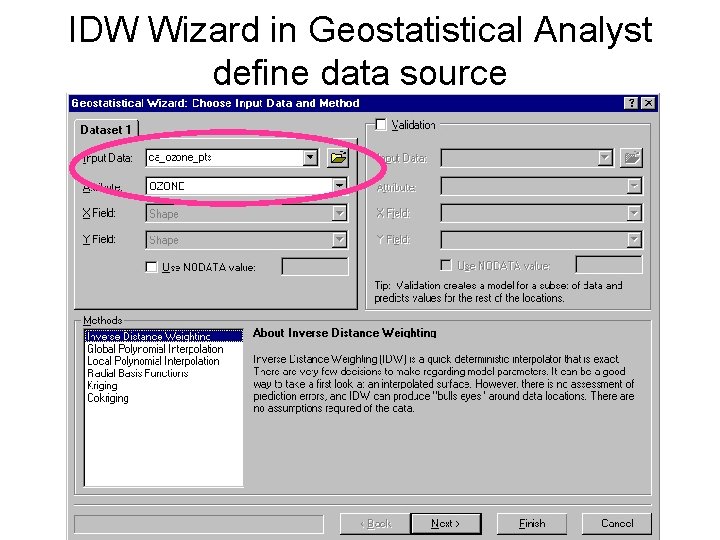Open the browse folder icon beside Dataset 1 Input Data
Image resolution: width=720 pixels, height=540 pixels.
click(x=338, y=158)
